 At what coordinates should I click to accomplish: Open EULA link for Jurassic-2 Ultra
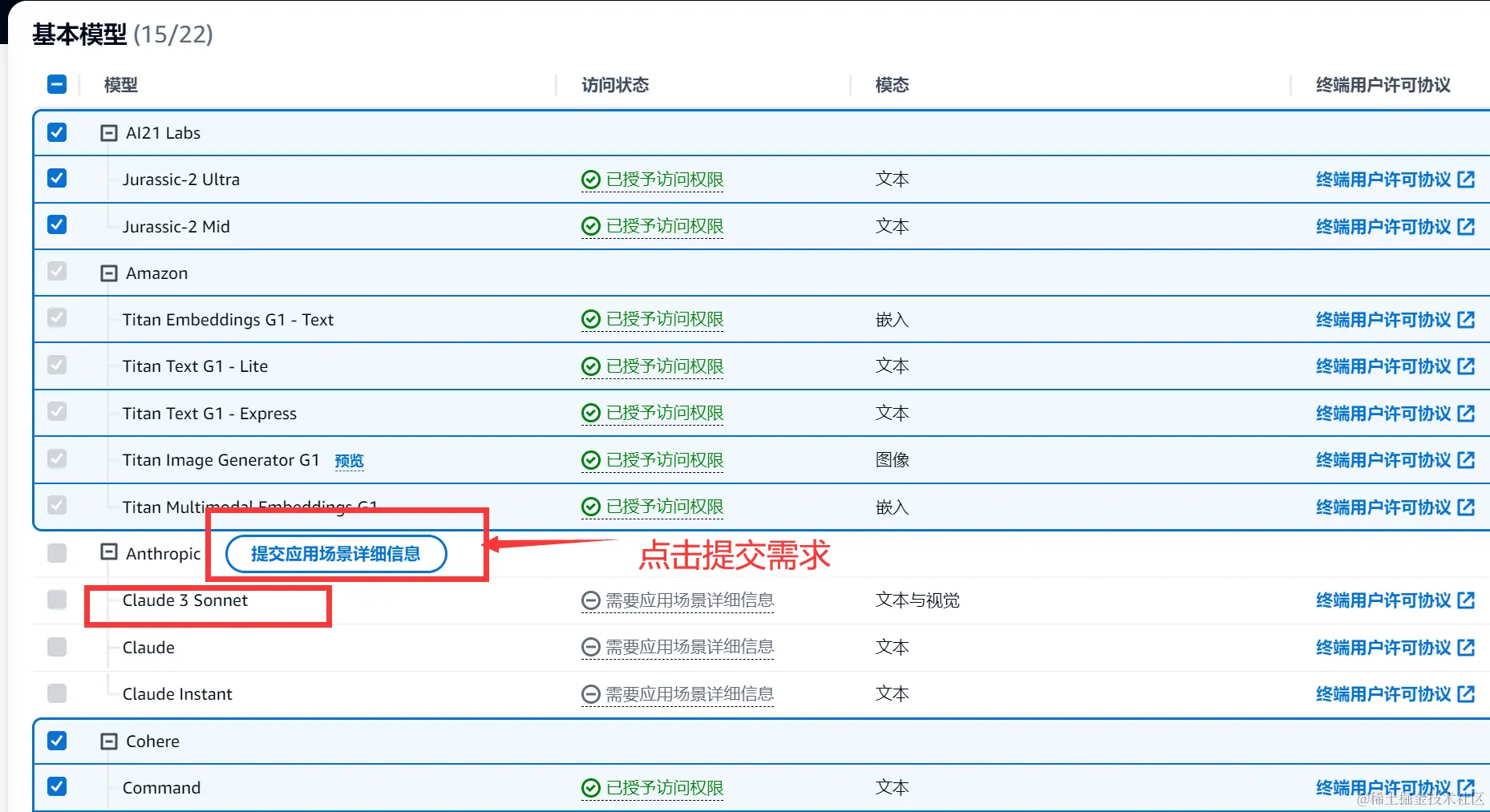(x=1395, y=180)
